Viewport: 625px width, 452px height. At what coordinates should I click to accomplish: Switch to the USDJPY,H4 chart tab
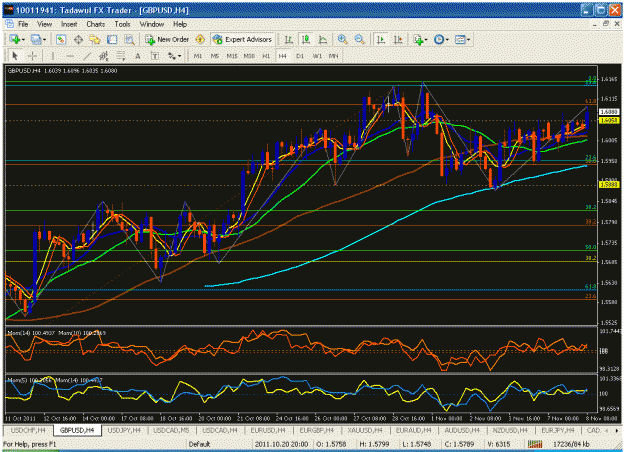(124, 430)
